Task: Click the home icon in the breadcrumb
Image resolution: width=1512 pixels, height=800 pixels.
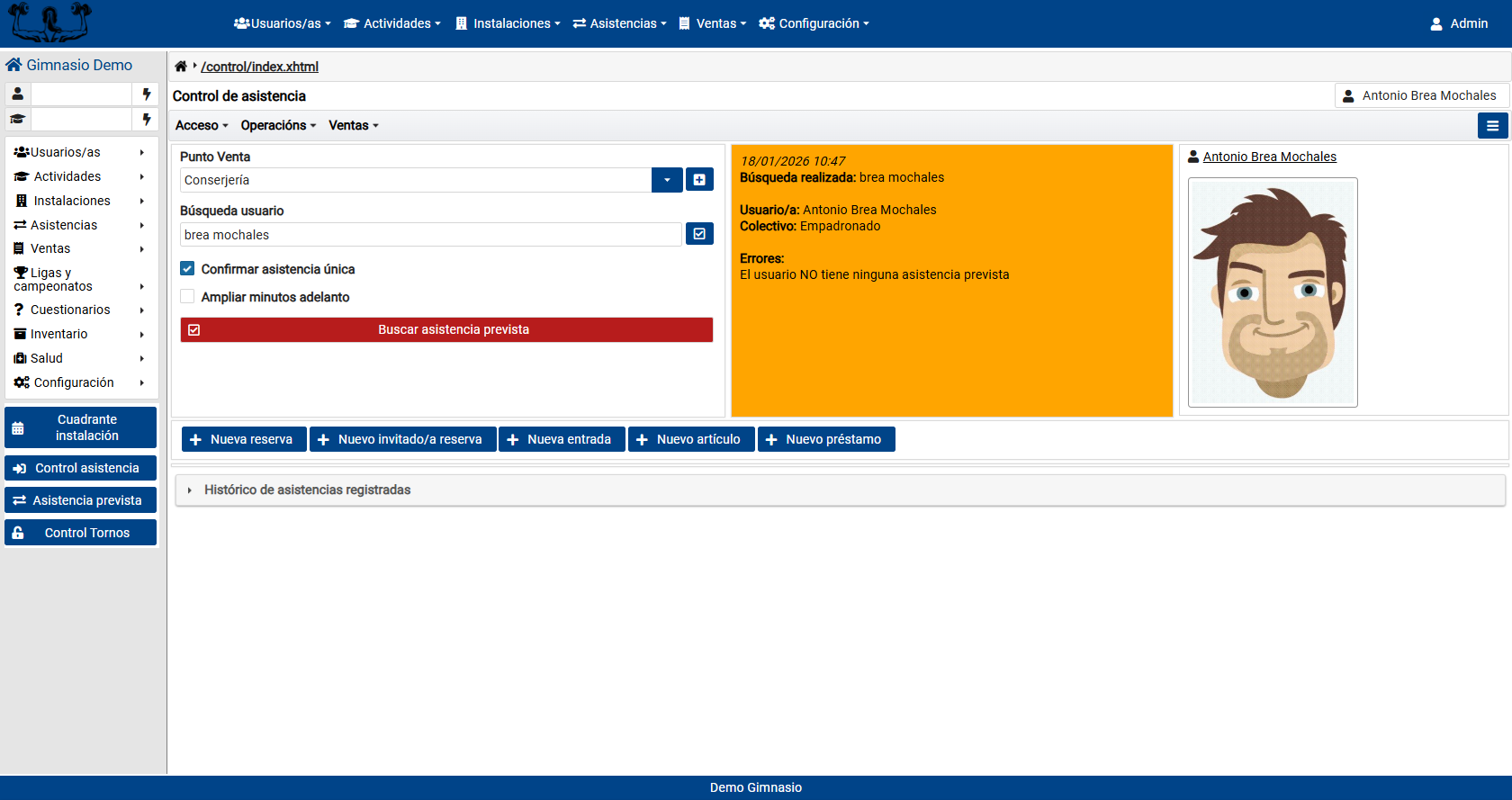Action: pyautogui.click(x=181, y=67)
